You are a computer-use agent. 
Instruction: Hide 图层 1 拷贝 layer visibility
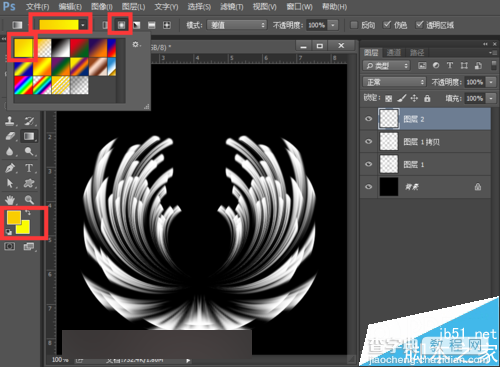(369, 141)
